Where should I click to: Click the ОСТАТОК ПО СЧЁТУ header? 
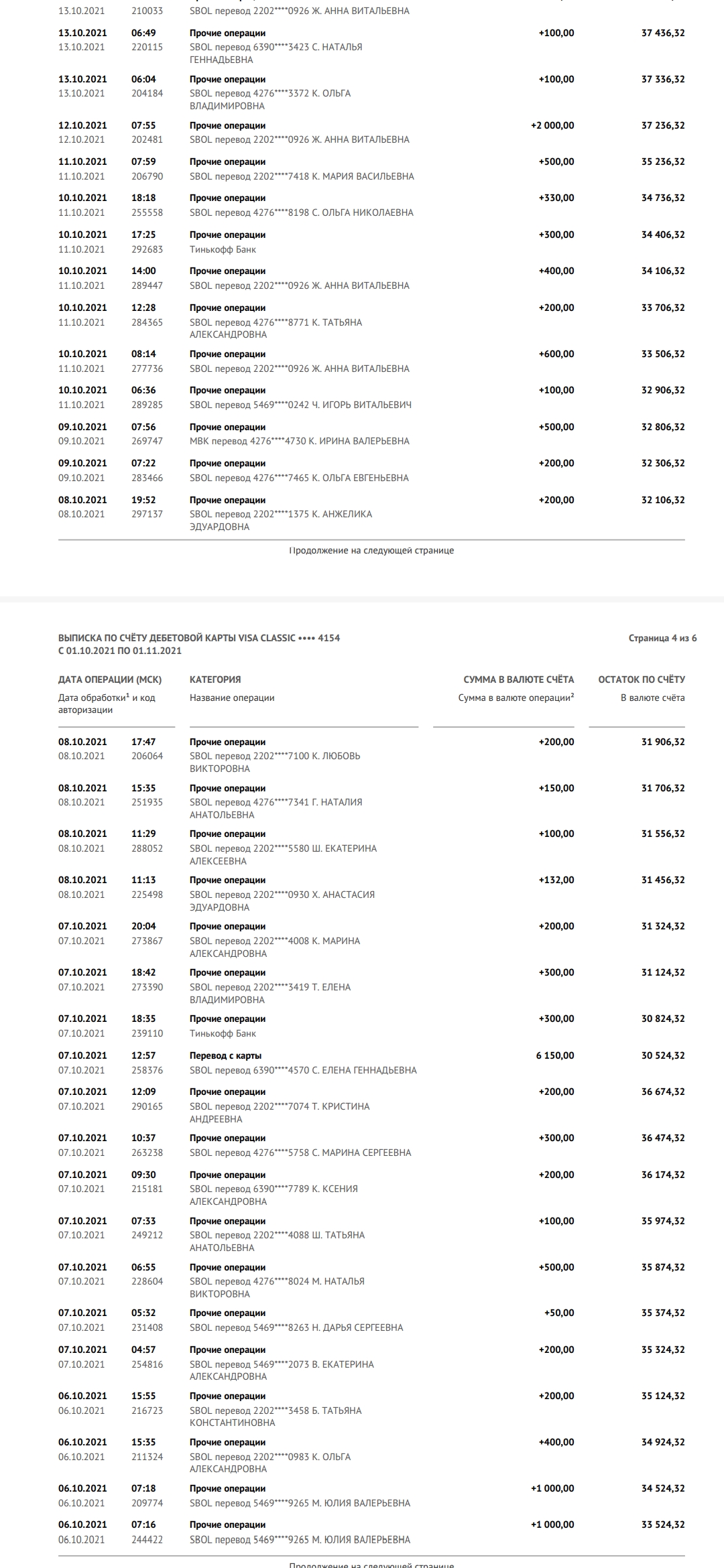(x=642, y=679)
